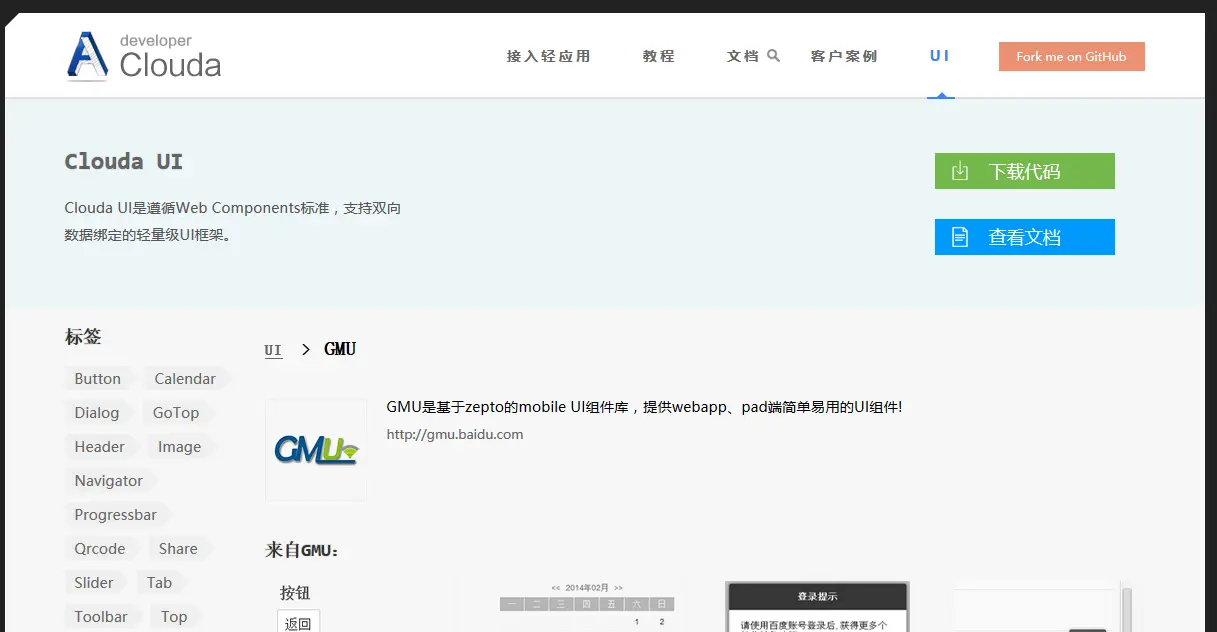Click the calendar 2014年02月 preview thumbnail
This screenshot has height=632, width=1217.
pos(587,604)
